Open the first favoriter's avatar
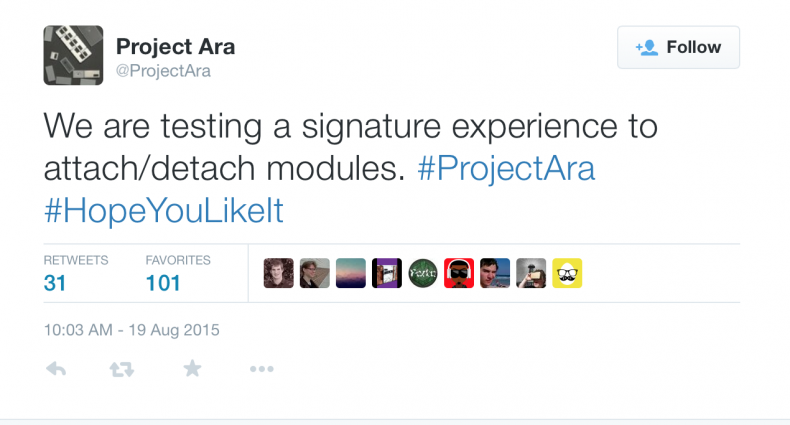 [279, 273]
